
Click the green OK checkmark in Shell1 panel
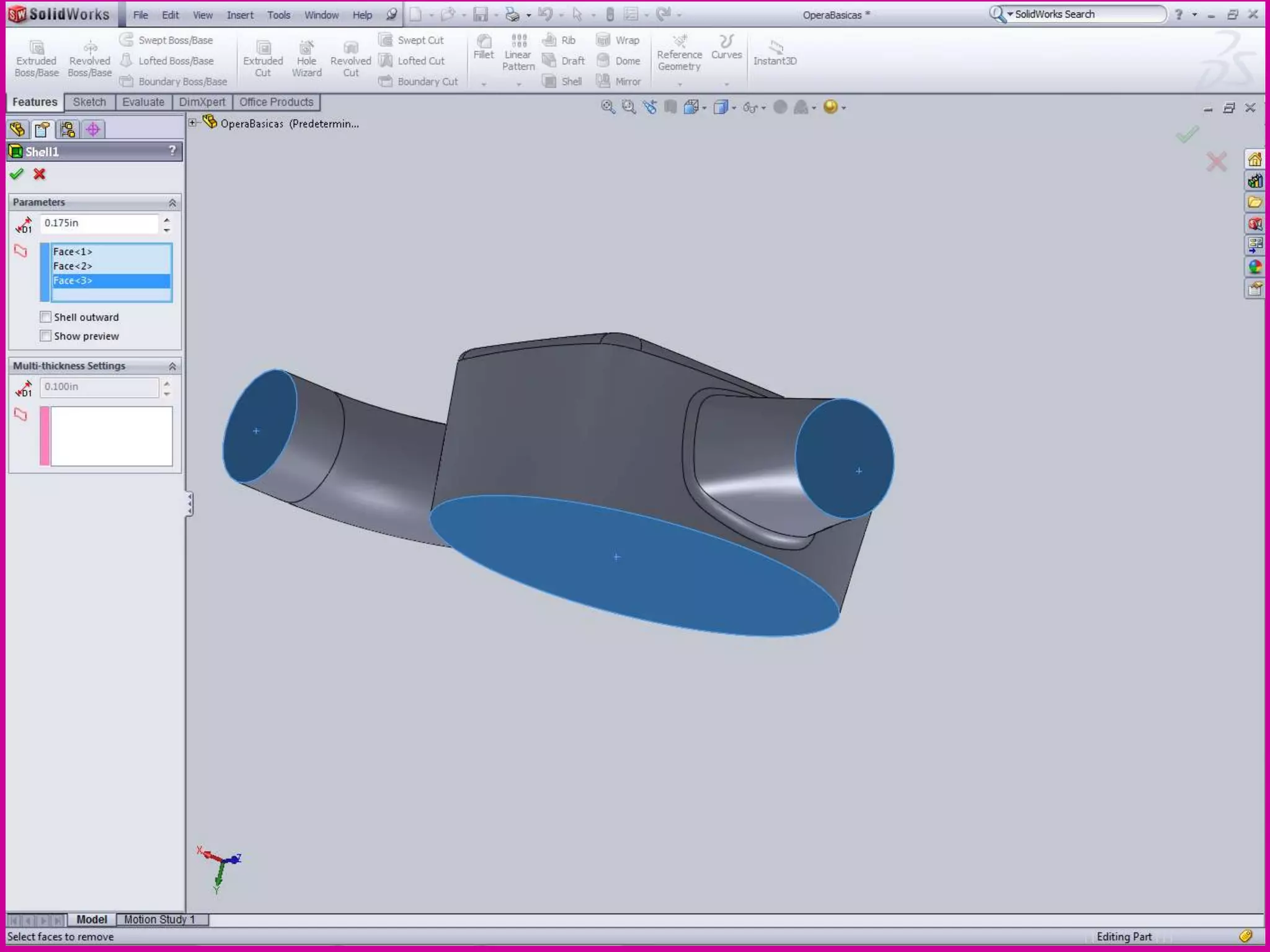coord(17,174)
